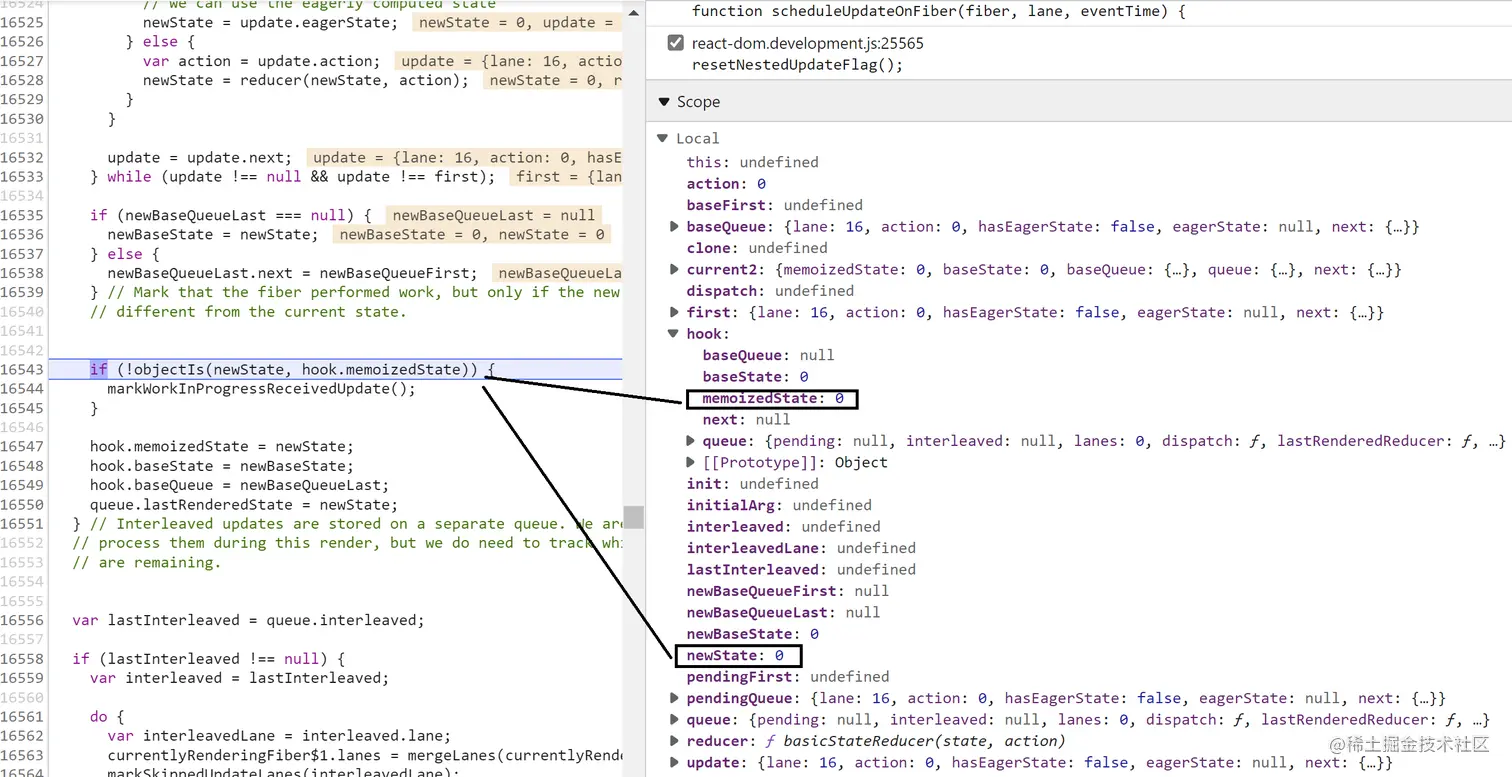
Task: Collapse the Scope section
Action: click(x=663, y=101)
